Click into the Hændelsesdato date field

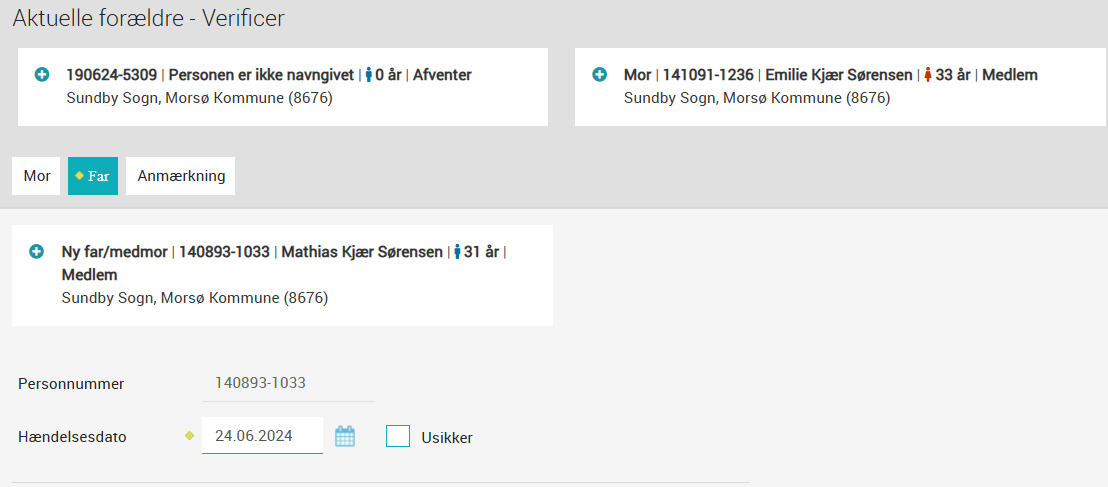(262, 435)
